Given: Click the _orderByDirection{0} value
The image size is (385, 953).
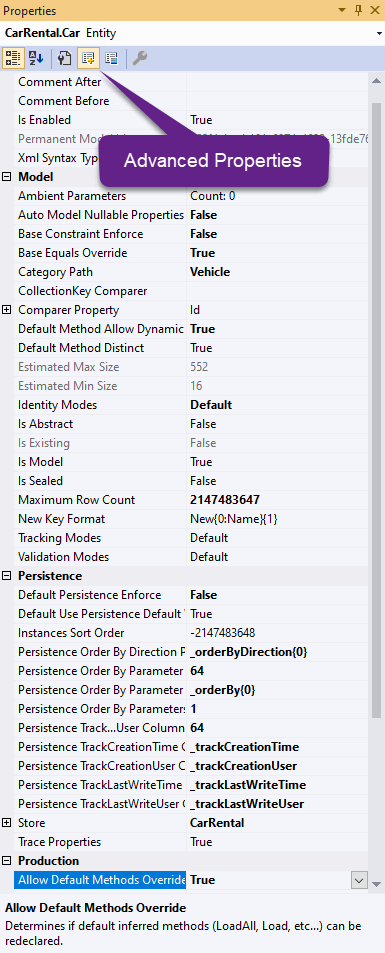Looking at the screenshot, I should point(249,652).
